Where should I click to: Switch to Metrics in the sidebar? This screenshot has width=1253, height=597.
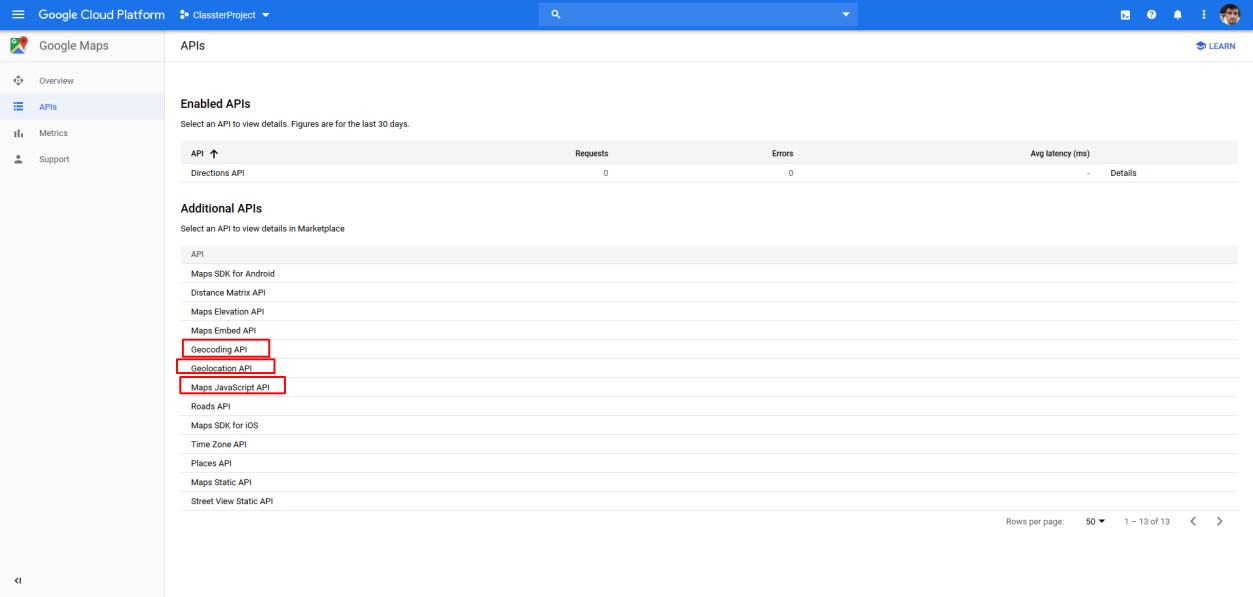(x=53, y=133)
